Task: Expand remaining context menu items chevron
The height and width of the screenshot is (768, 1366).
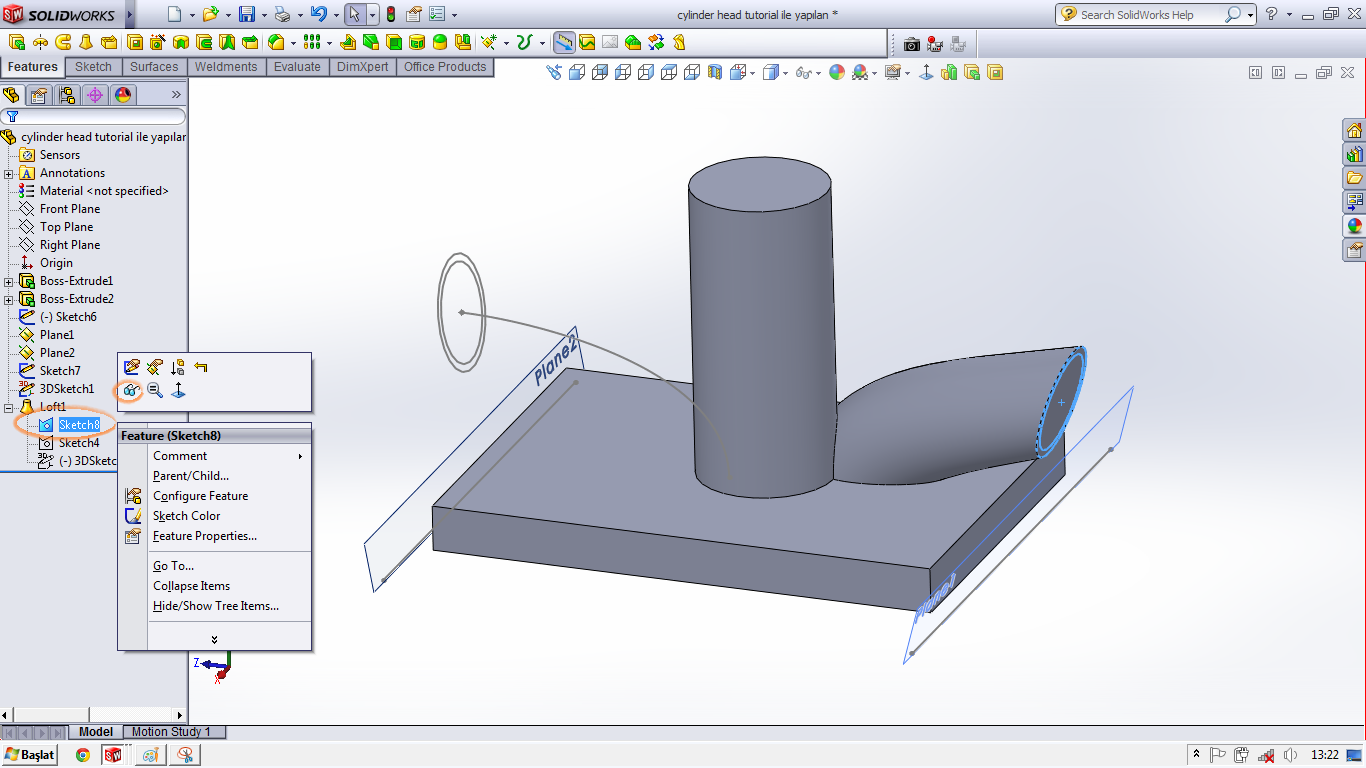Action: 214,639
